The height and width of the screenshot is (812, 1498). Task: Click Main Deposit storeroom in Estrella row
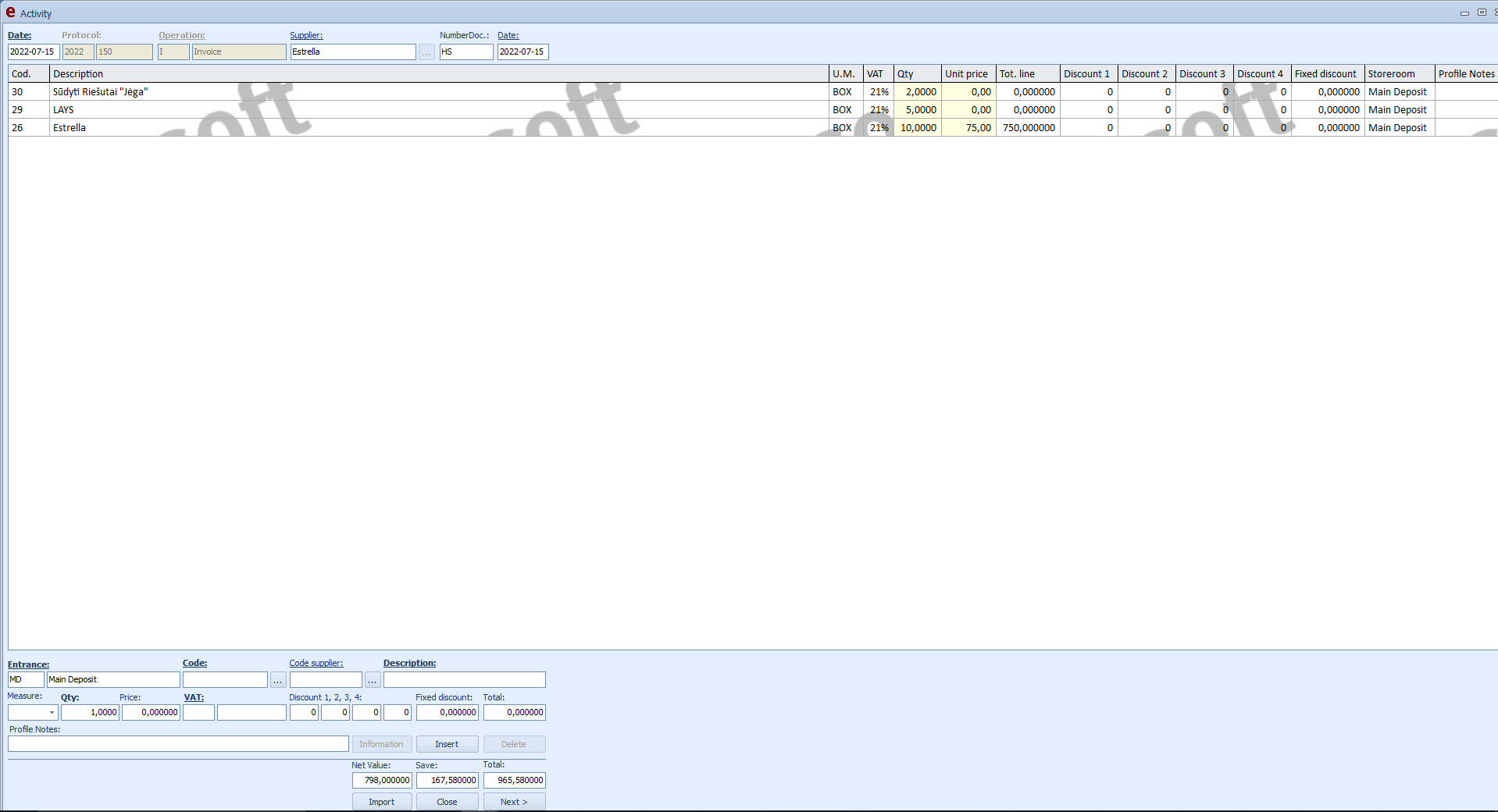1400,128
